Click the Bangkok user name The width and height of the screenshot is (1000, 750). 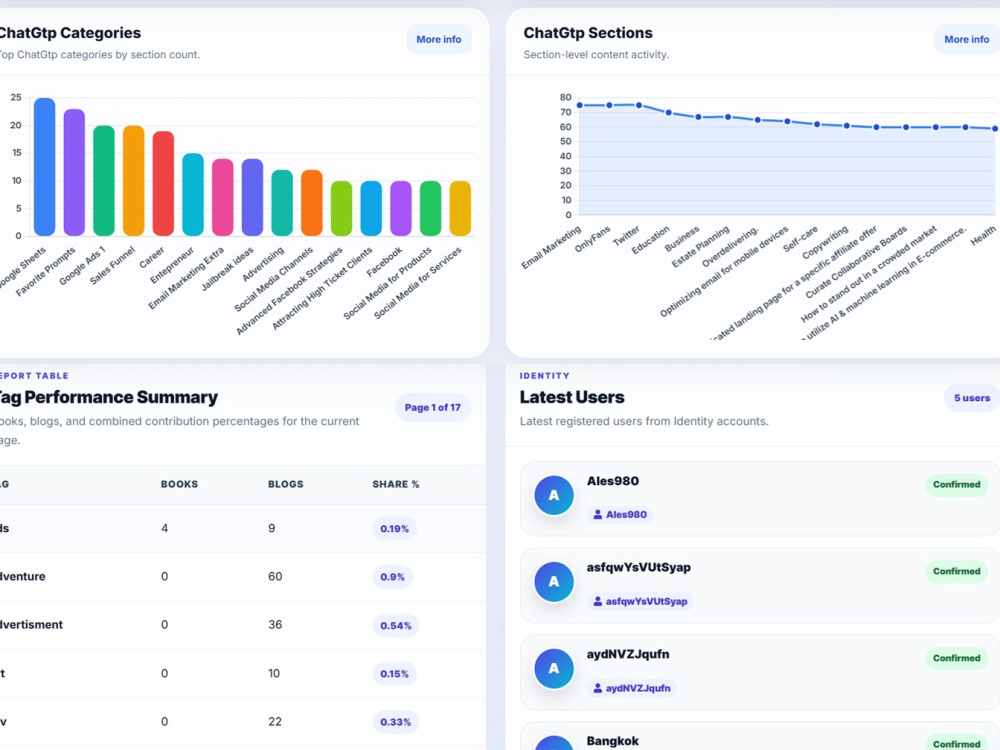[612, 741]
